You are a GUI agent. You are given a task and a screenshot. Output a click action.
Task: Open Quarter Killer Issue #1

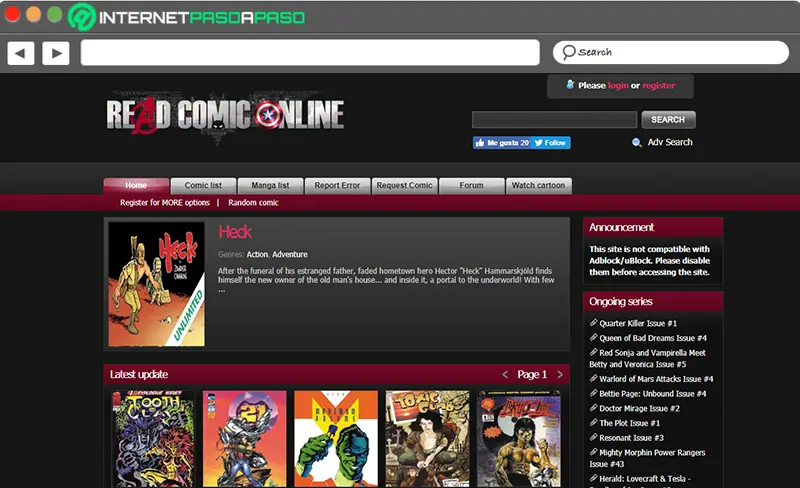pos(638,323)
